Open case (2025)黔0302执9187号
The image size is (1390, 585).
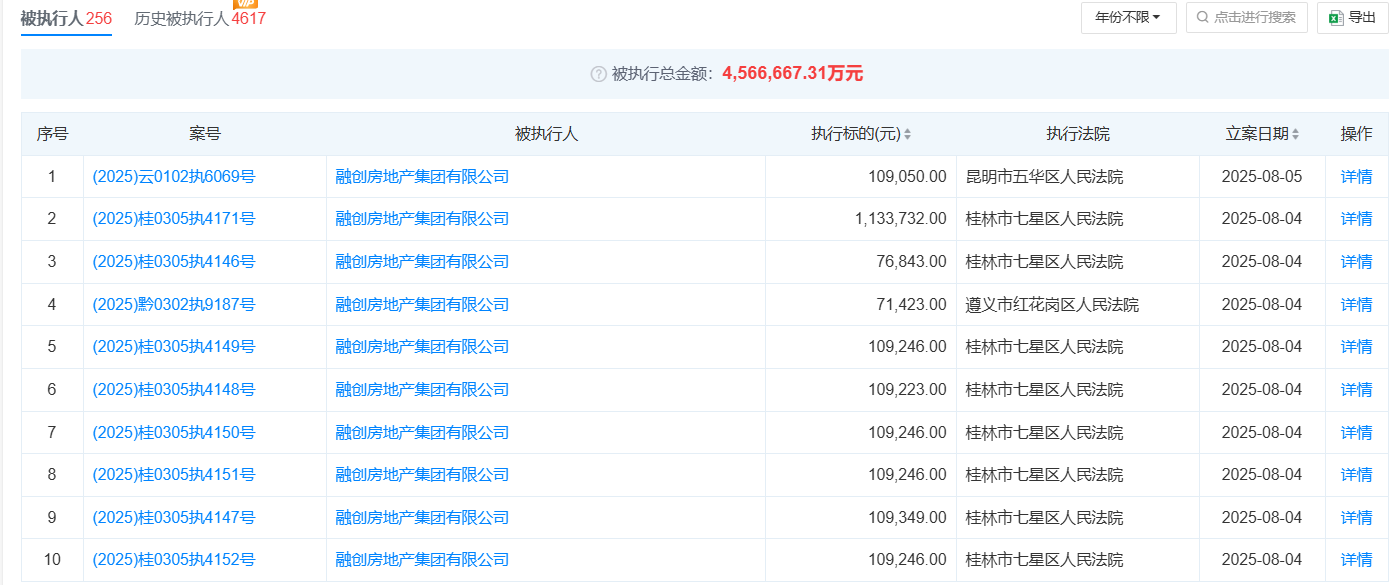click(x=174, y=305)
